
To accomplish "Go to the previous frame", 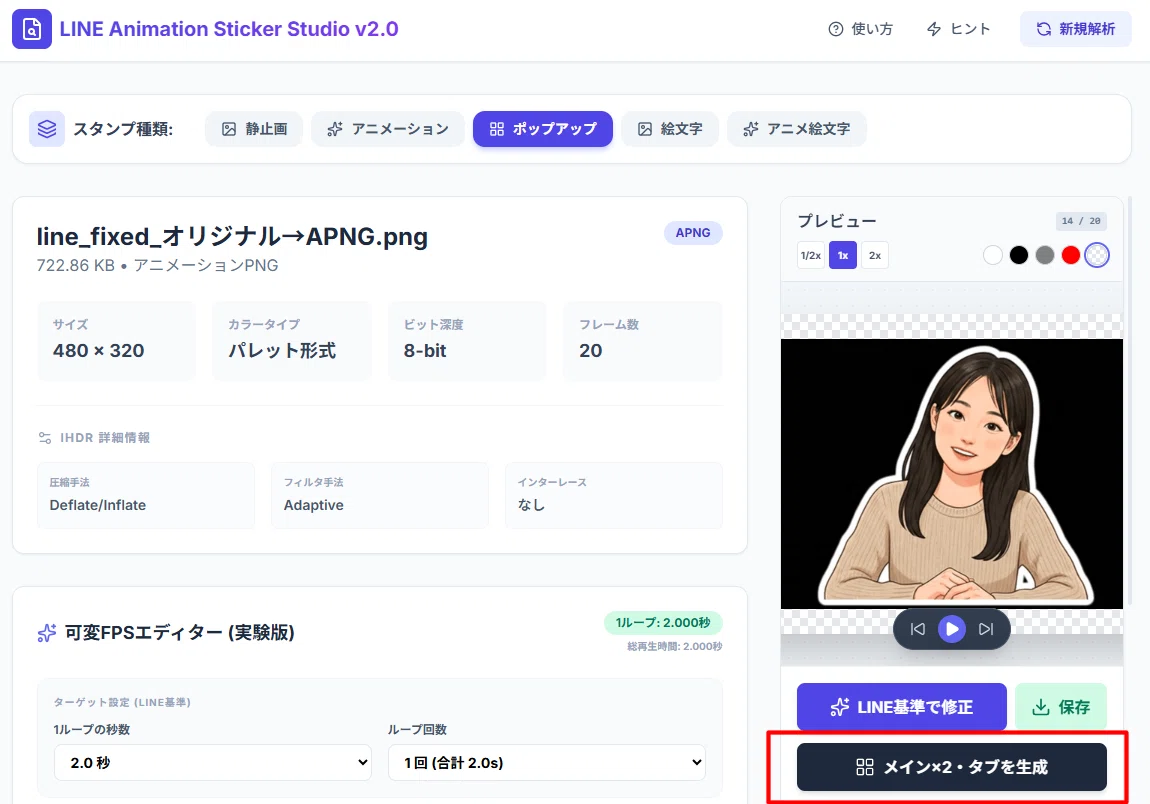I will [x=918, y=629].
